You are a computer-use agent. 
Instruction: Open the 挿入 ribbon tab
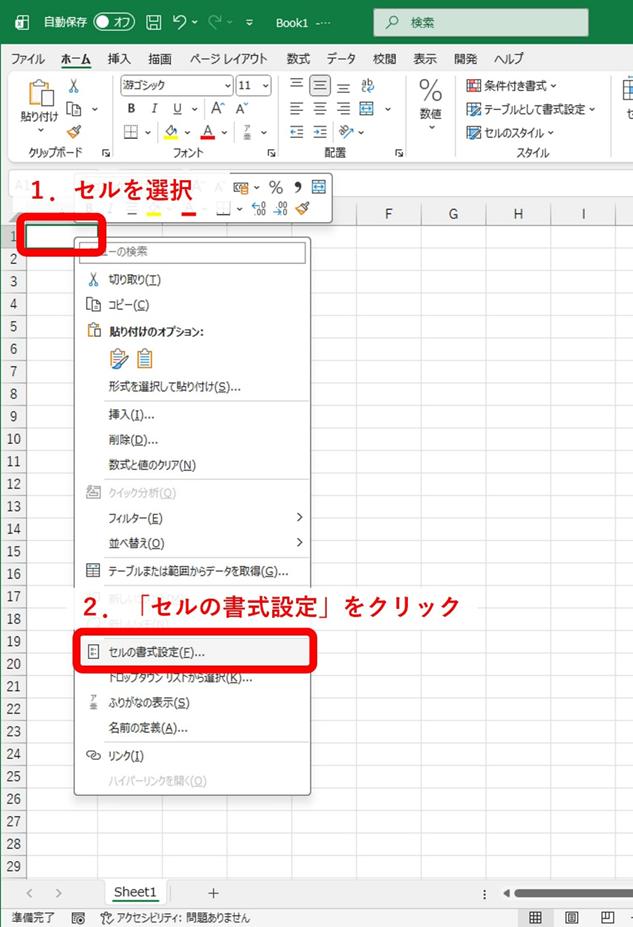pos(119,59)
